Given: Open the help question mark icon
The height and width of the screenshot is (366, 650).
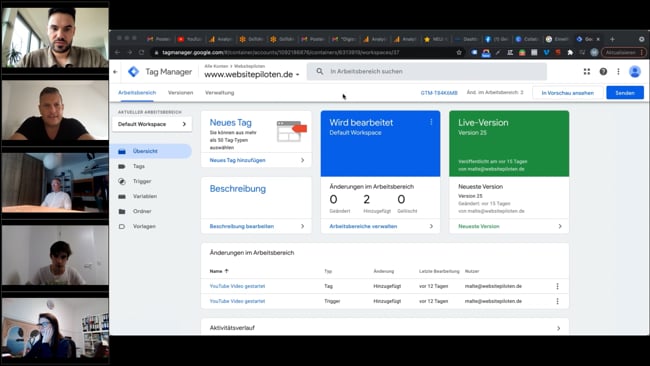Looking at the screenshot, I should click(x=603, y=71).
